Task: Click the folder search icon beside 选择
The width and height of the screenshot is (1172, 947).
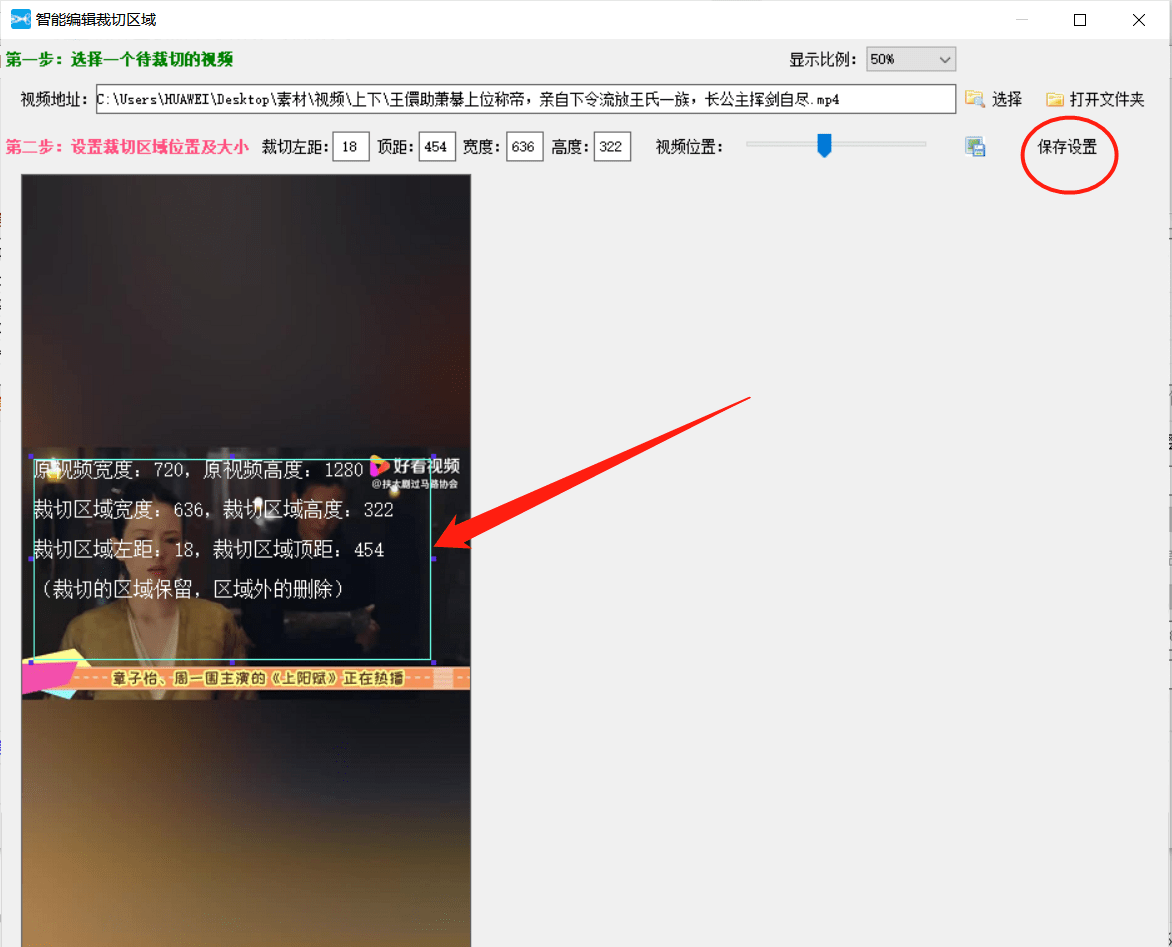Action: pos(974,98)
